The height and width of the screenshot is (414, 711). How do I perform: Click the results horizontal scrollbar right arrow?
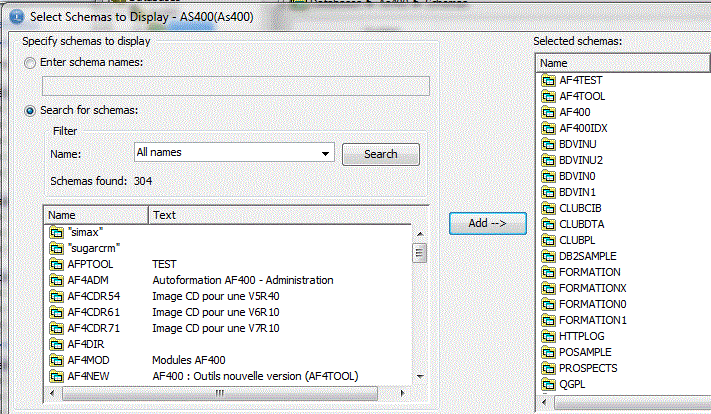tap(402, 393)
